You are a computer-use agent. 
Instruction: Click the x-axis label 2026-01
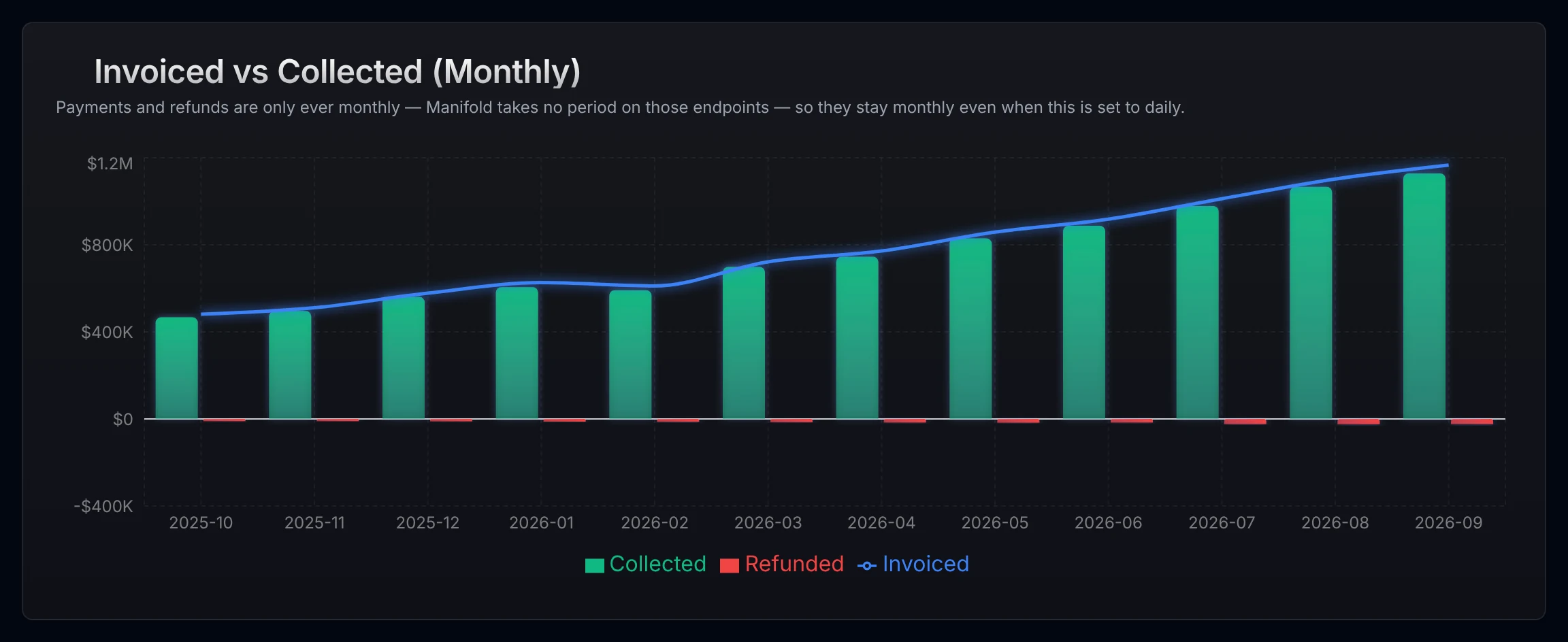tap(542, 523)
